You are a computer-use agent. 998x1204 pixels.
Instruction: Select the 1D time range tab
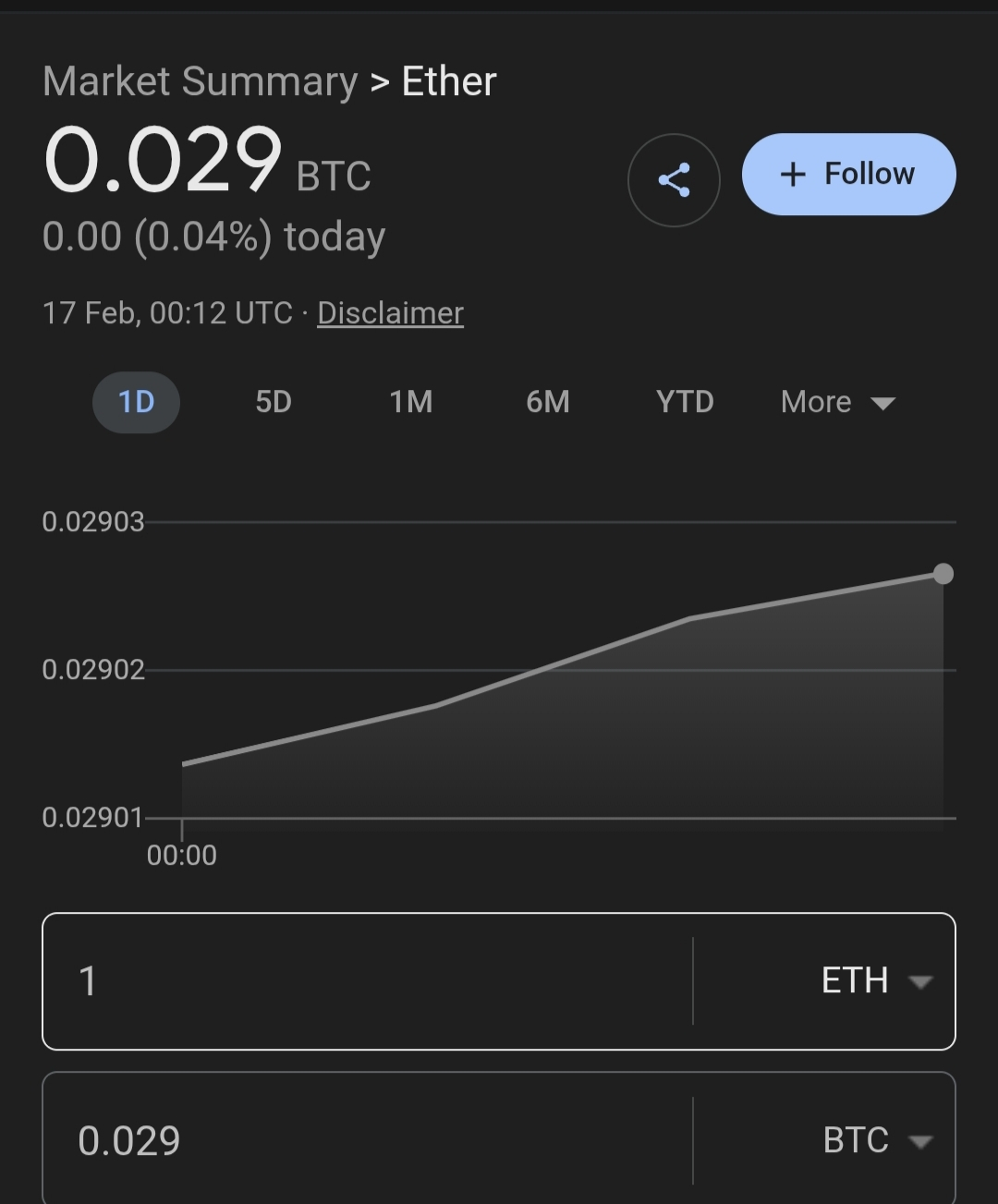click(136, 402)
